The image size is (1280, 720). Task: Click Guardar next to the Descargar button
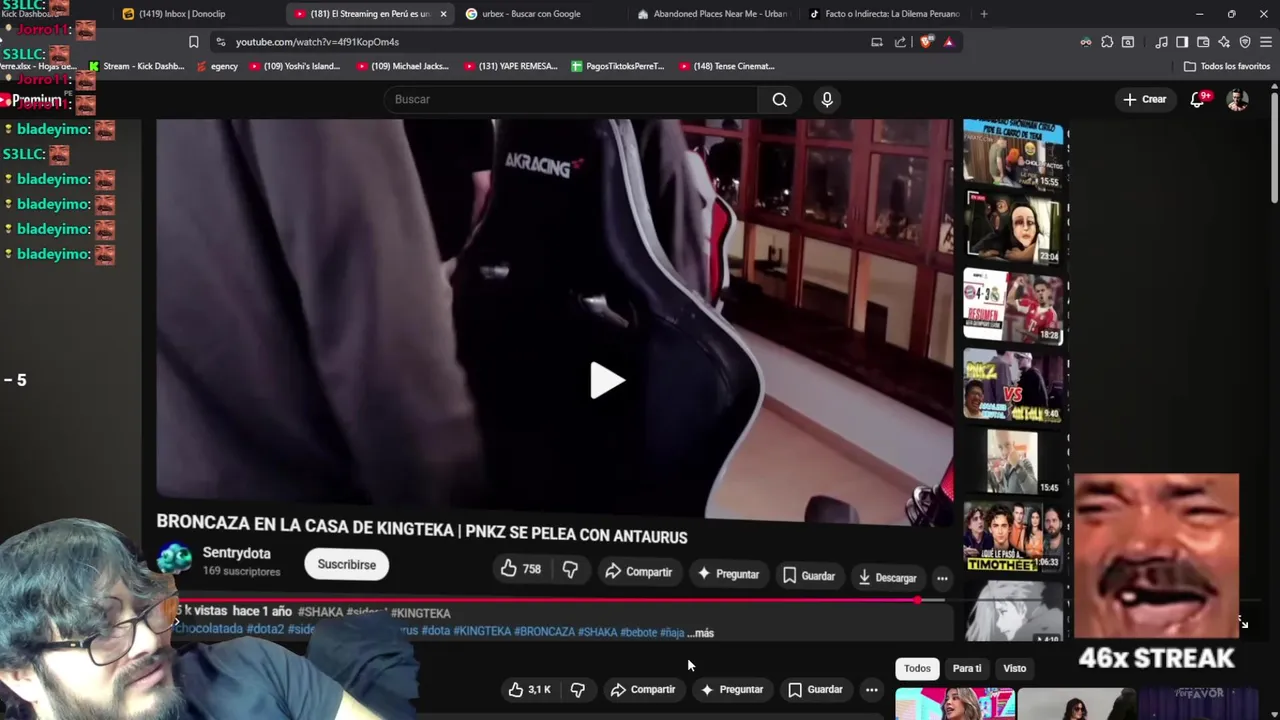809,575
